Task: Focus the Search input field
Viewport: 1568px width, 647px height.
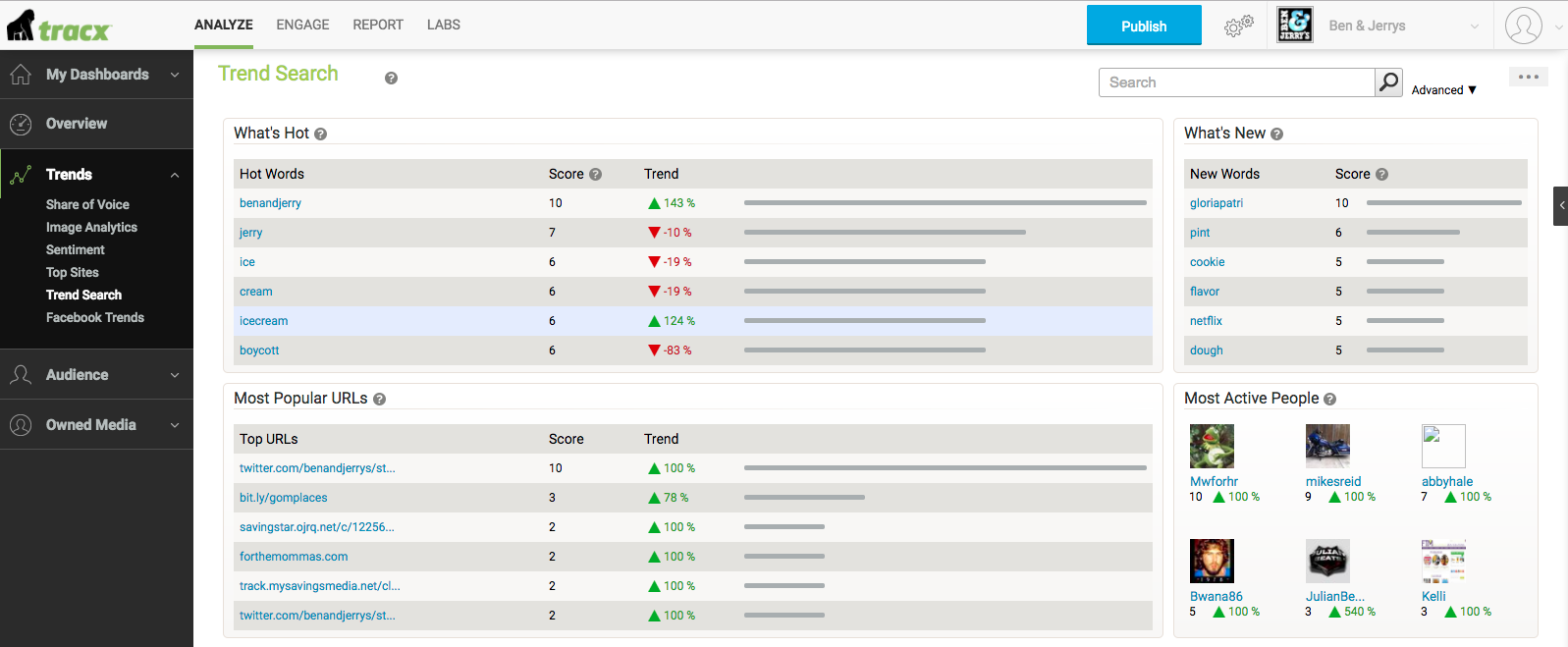Action: point(1236,82)
